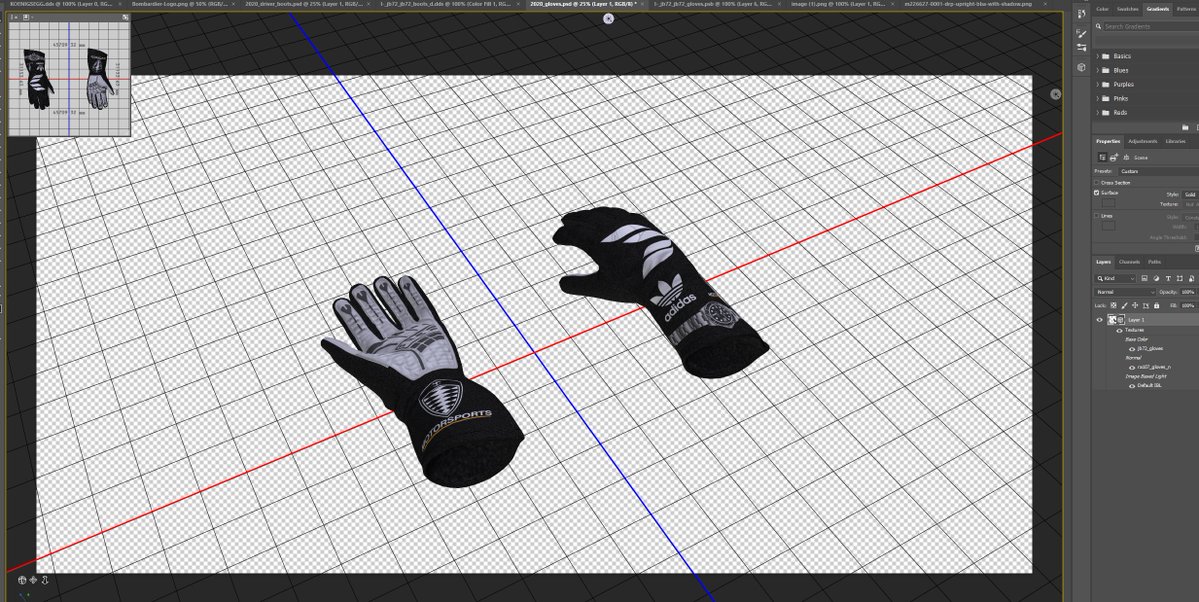Hide rss07_gloves_n normal map eye icon
The width and height of the screenshot is (1199, 602).
tap(1132, 367)
